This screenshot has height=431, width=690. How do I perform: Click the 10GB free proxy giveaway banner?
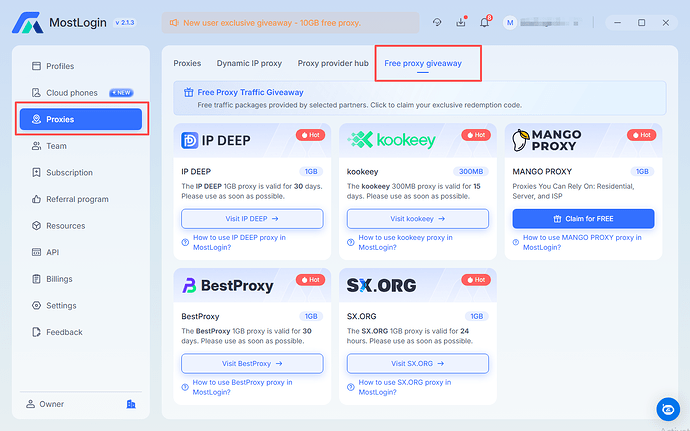[290, 22]
